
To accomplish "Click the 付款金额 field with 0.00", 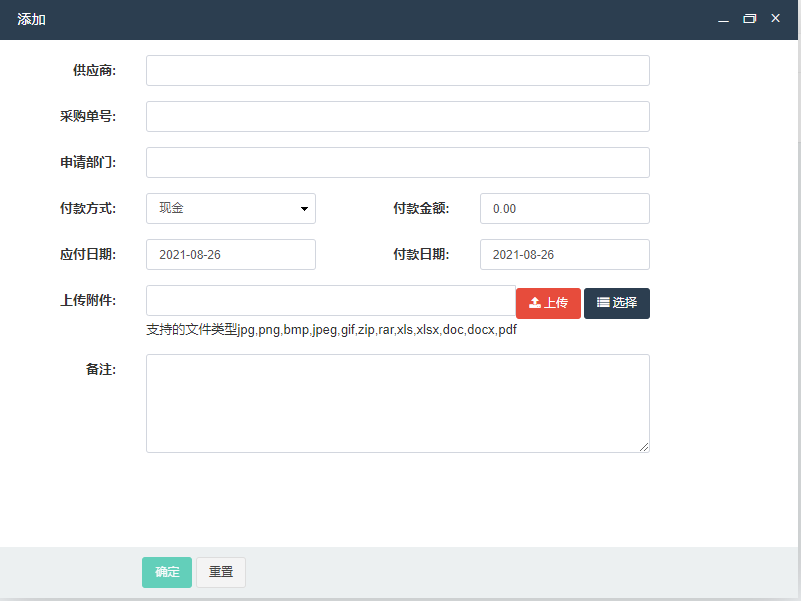I will click(x=564, y=209).
